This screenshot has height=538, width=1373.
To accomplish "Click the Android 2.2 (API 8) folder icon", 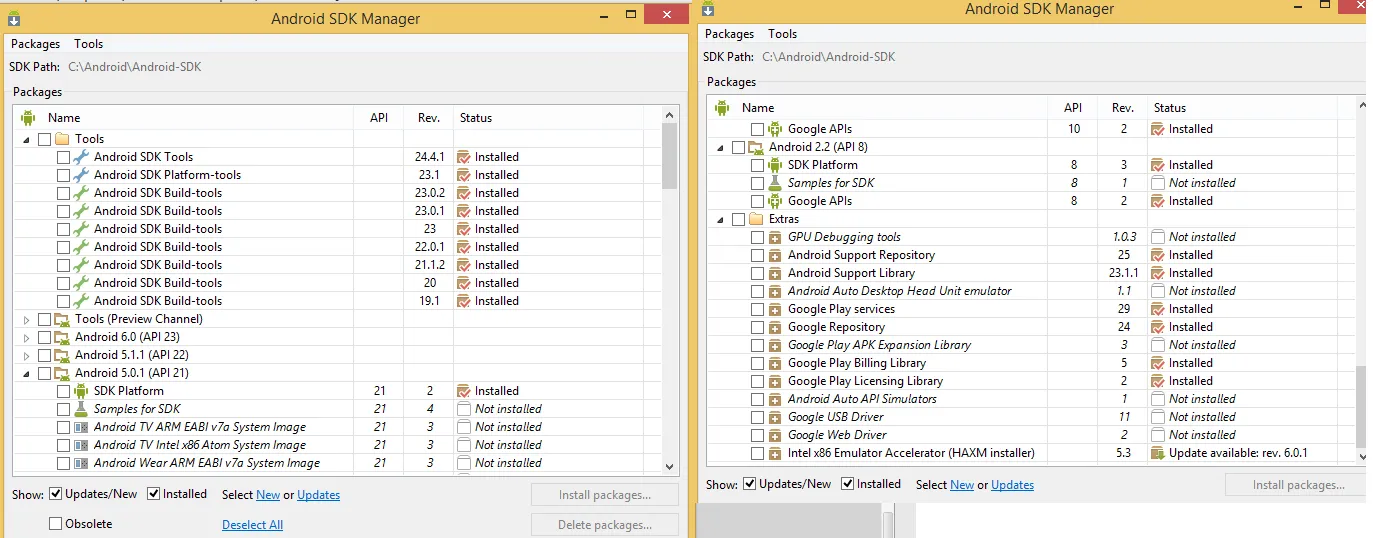I will point(756,147).
